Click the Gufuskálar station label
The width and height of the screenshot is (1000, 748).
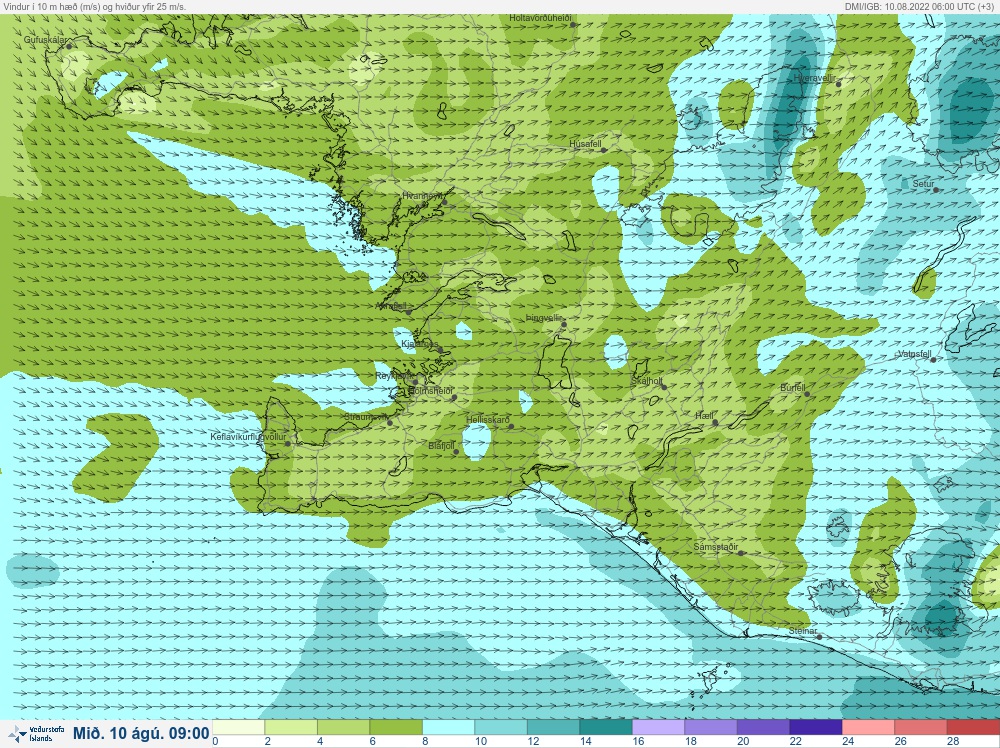point(45,40)
